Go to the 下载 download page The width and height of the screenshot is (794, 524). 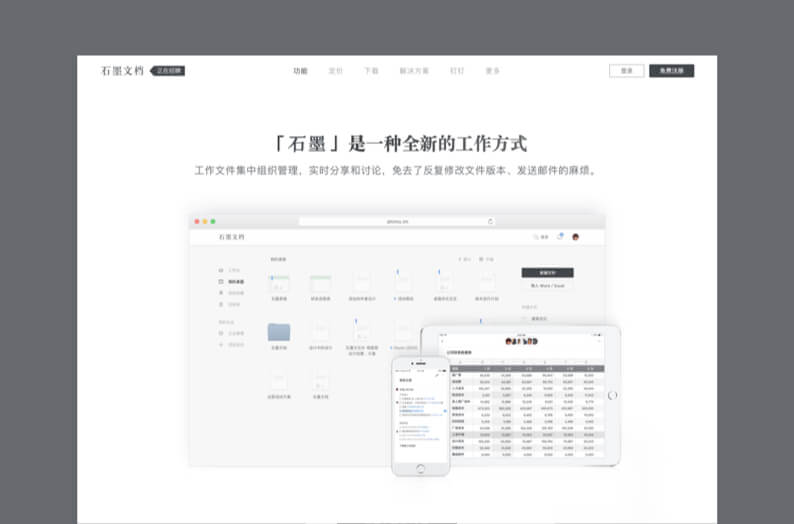(371, 71)
